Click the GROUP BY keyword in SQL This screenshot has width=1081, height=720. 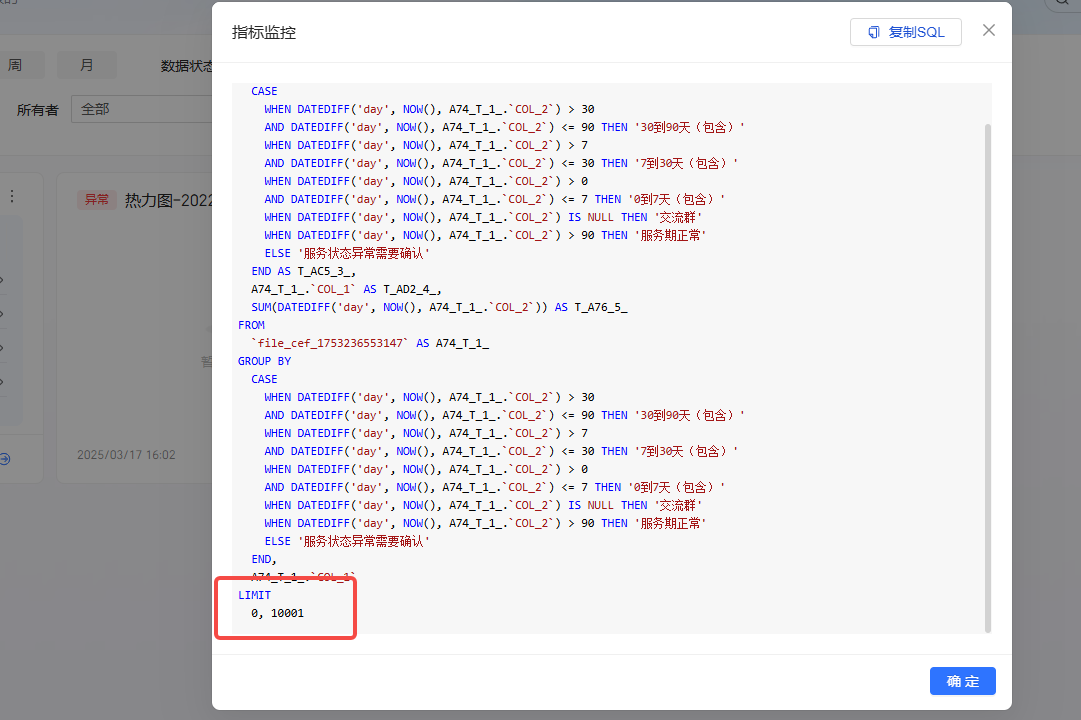click(264, 361)
